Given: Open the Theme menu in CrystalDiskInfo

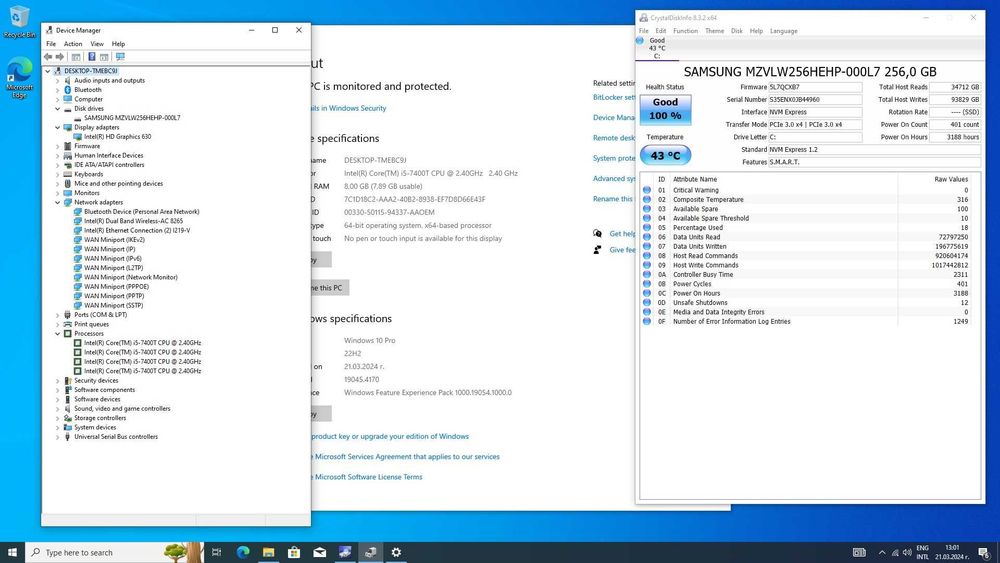Looking at the screenshot, I should click(714, 31).
